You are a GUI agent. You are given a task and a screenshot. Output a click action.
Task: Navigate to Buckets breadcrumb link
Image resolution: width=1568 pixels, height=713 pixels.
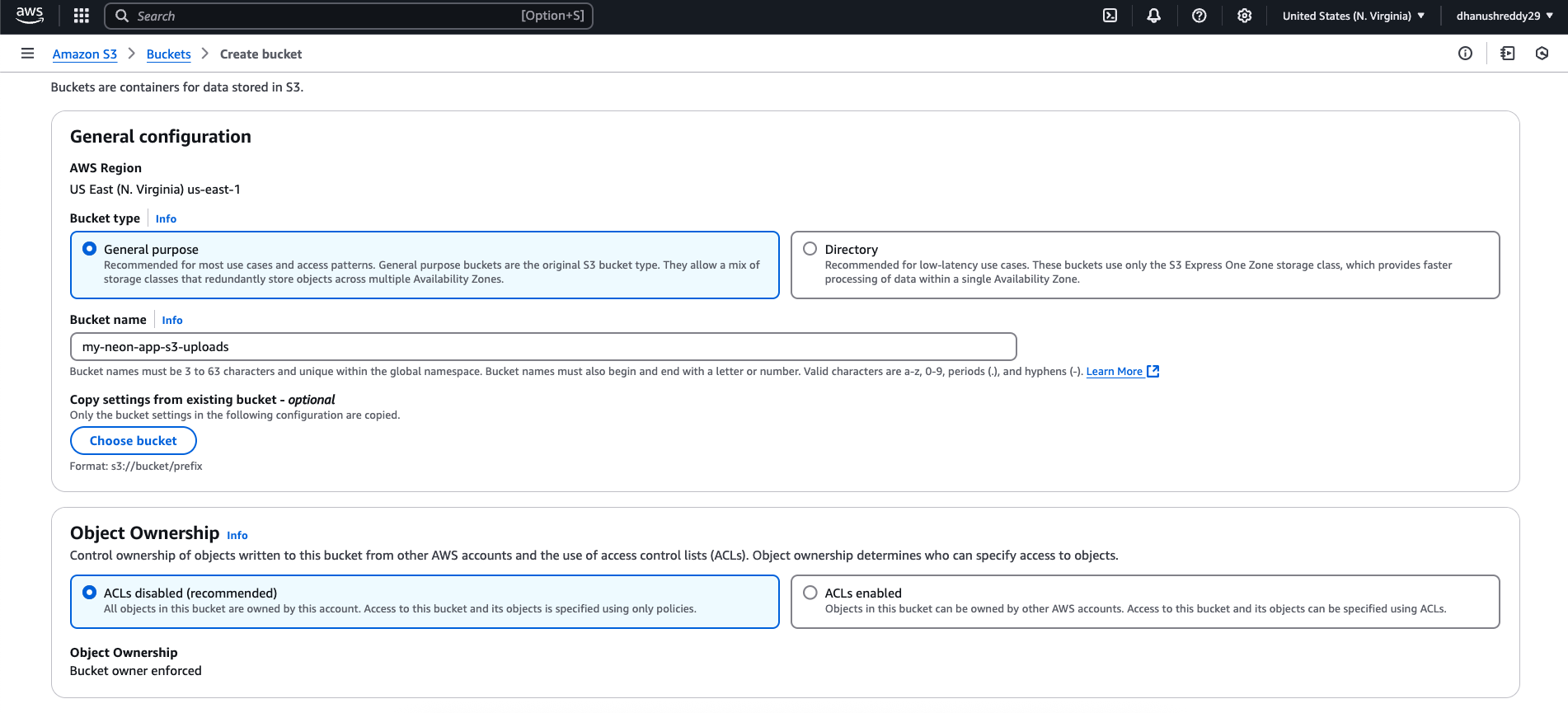[168, 54]
